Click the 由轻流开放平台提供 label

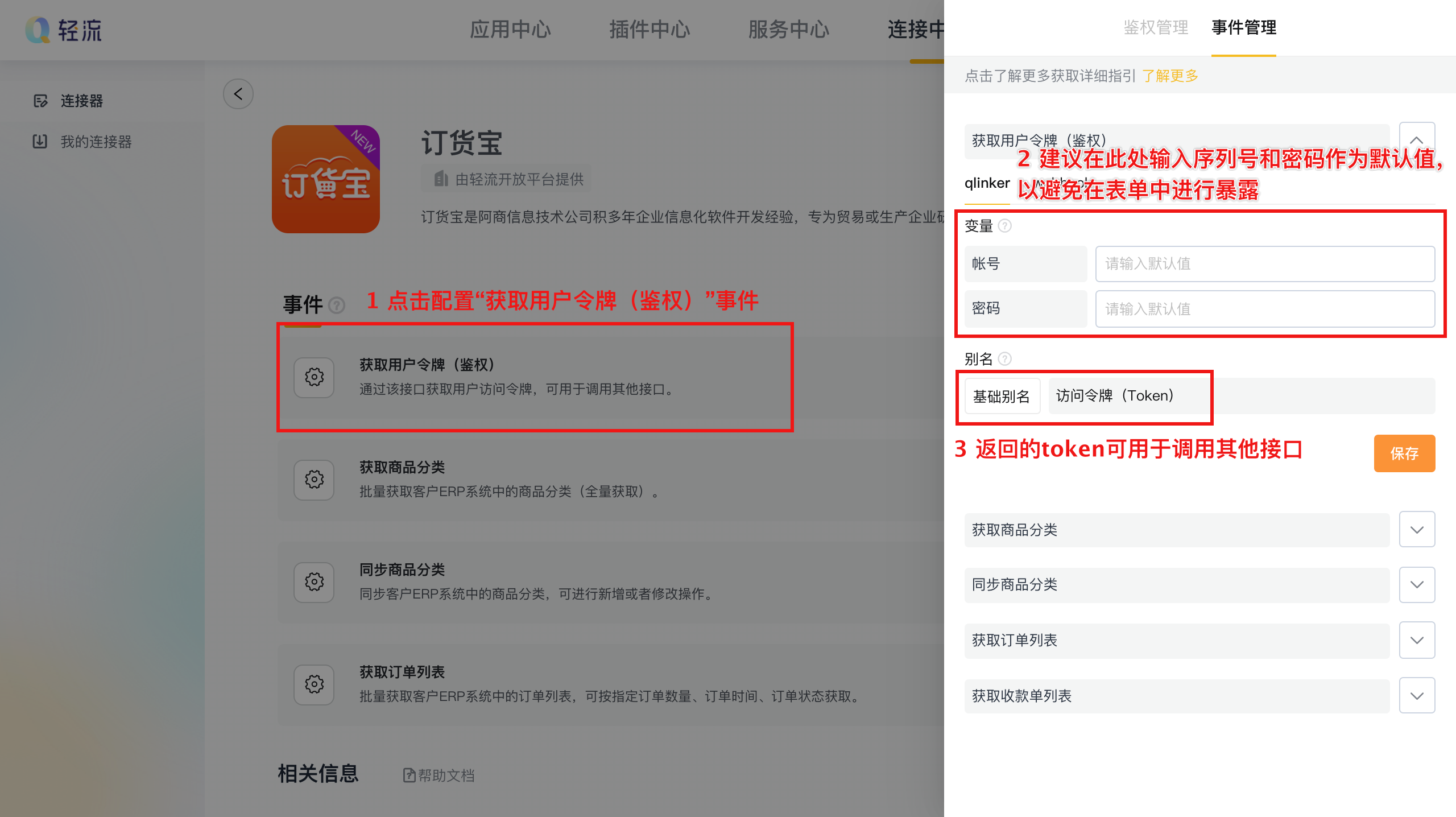(x=519, y=179)
